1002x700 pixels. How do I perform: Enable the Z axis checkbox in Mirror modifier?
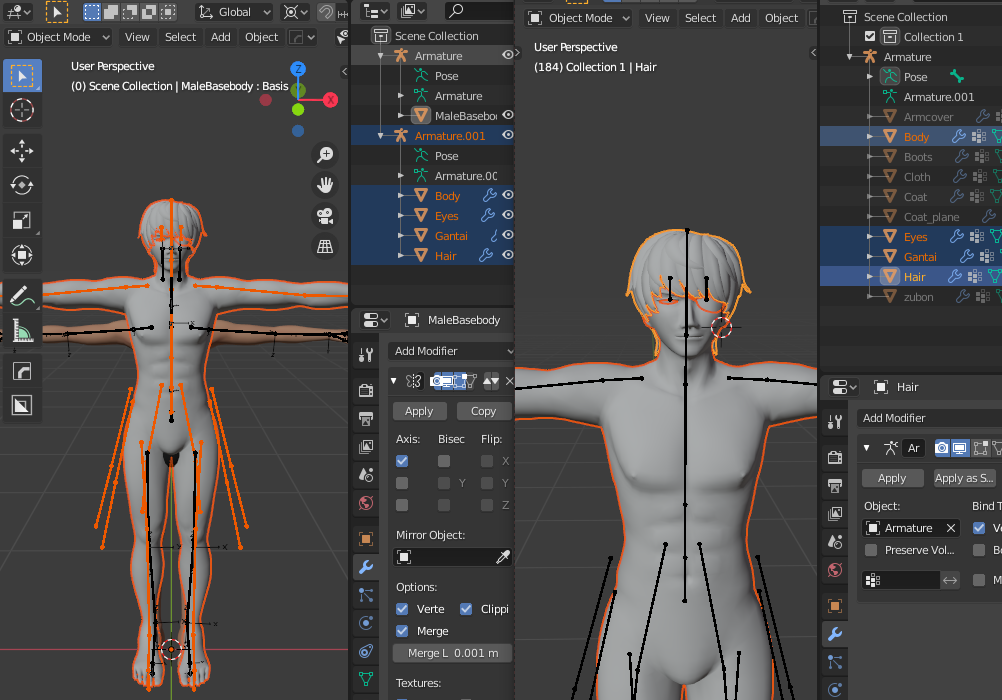point(401,504)
